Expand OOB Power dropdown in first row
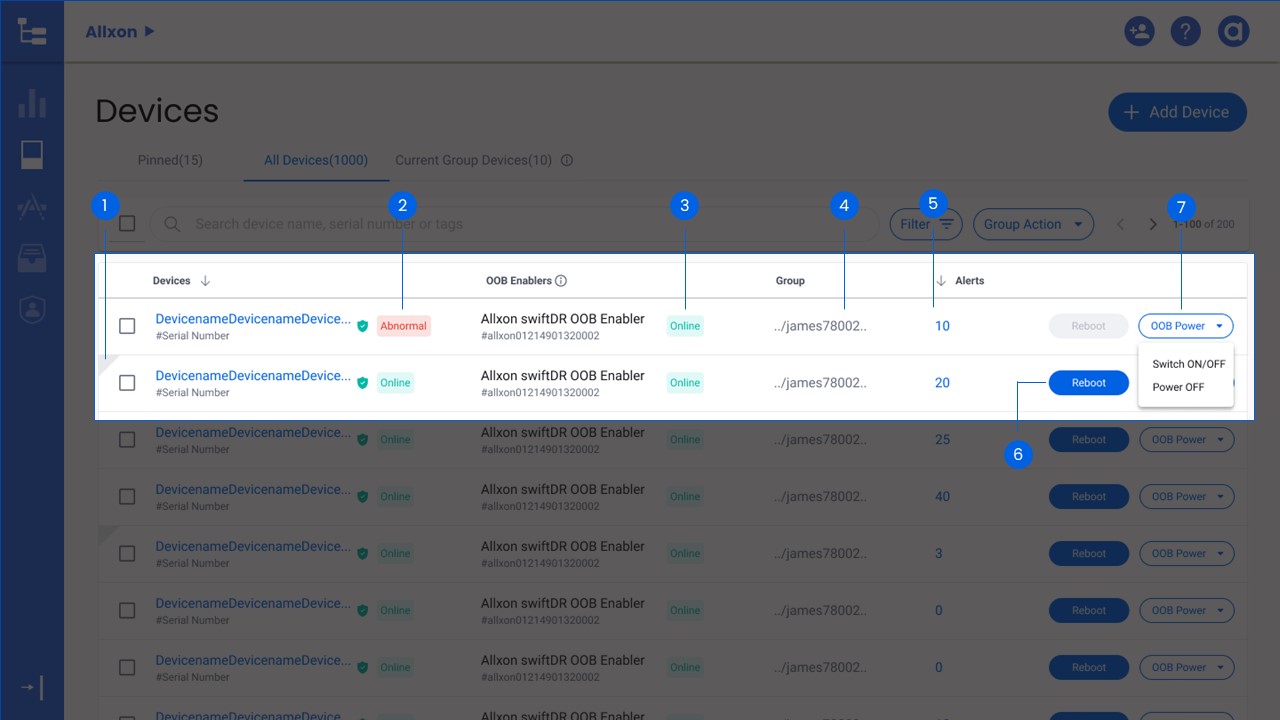The height and width of the screenshot is (720, 1280). point(1185,326)
